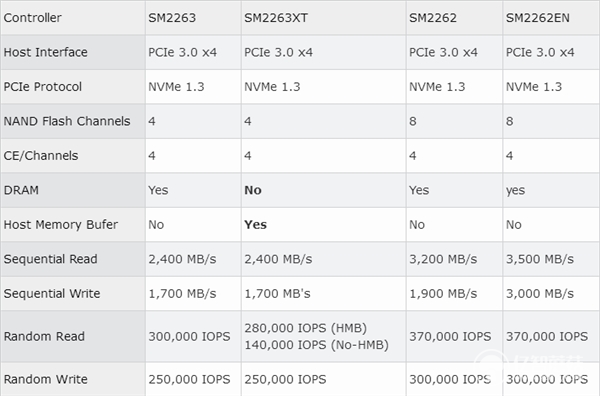Click the Random Read row label

(44, 337)
